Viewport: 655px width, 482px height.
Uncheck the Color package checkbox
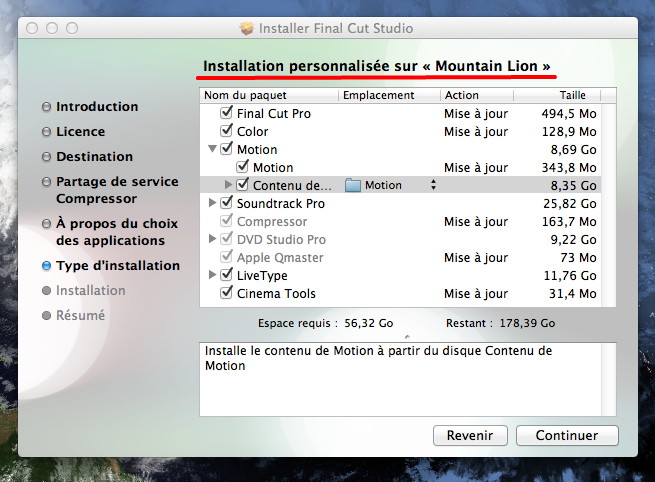pos(226,131)
